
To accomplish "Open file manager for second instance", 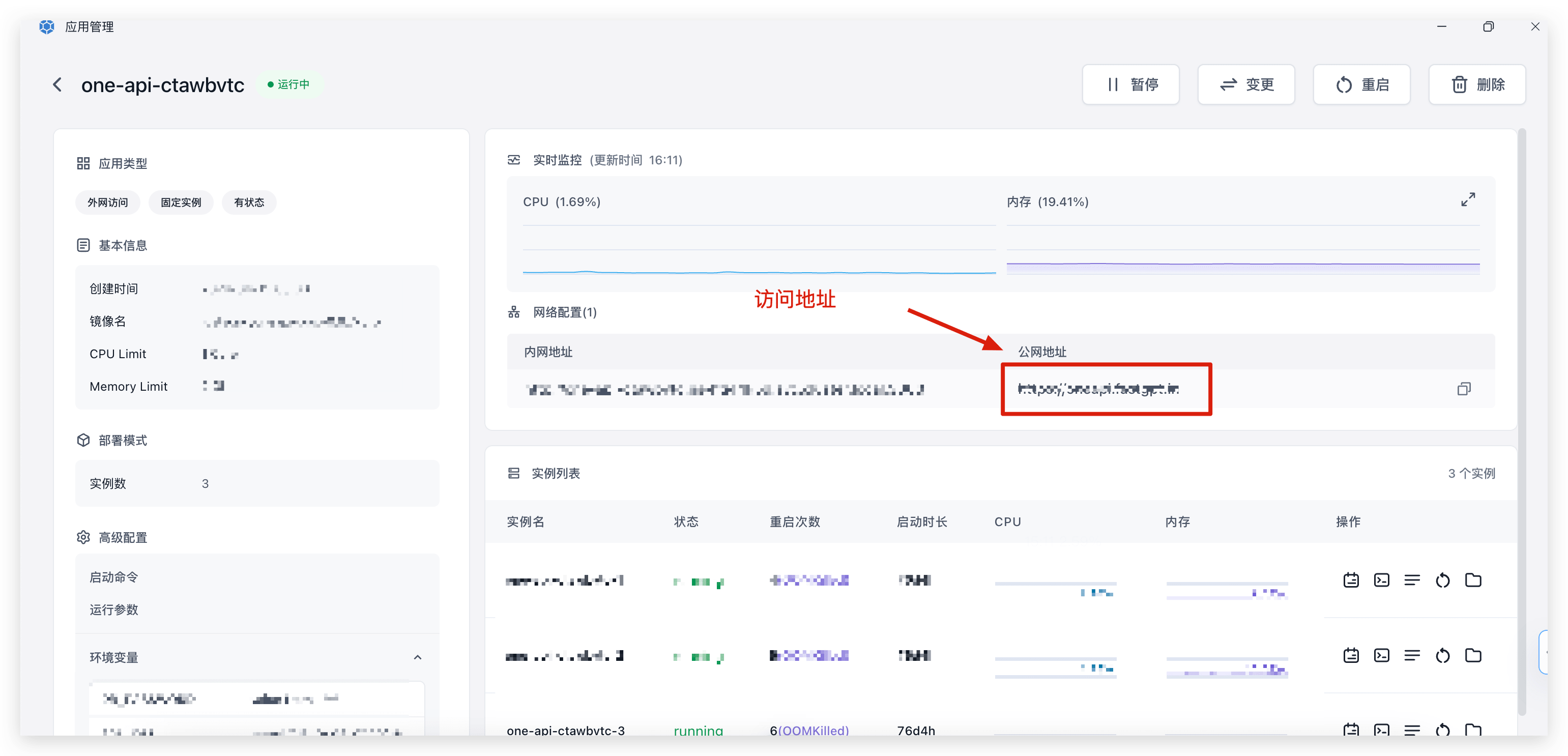I will 1472,656.
